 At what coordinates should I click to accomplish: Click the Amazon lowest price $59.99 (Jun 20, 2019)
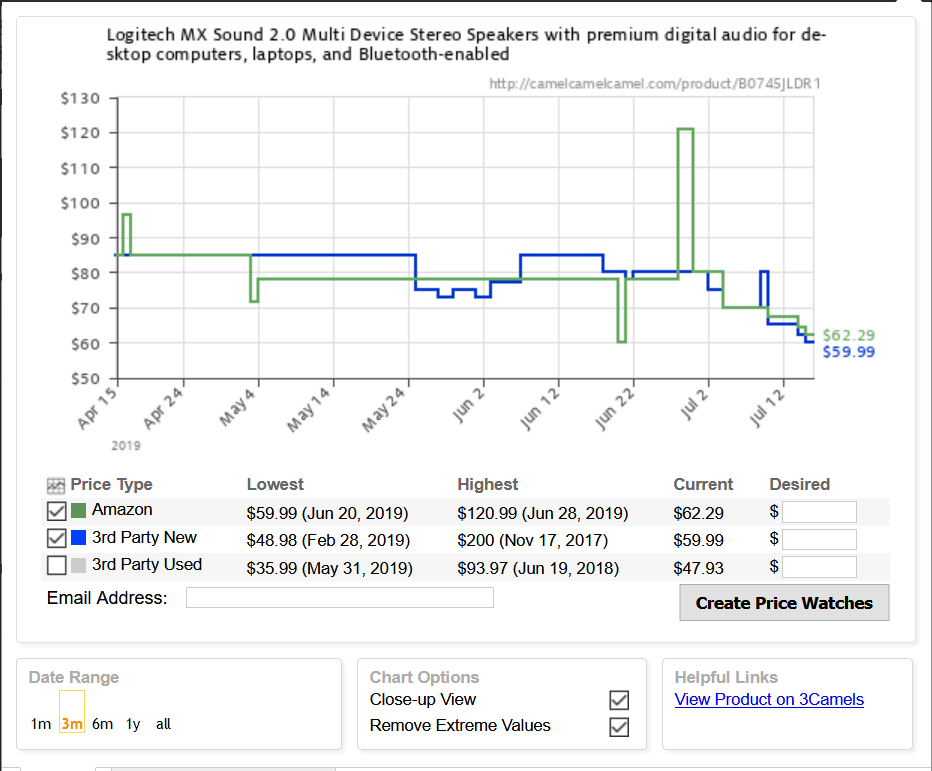click(328, 513)
